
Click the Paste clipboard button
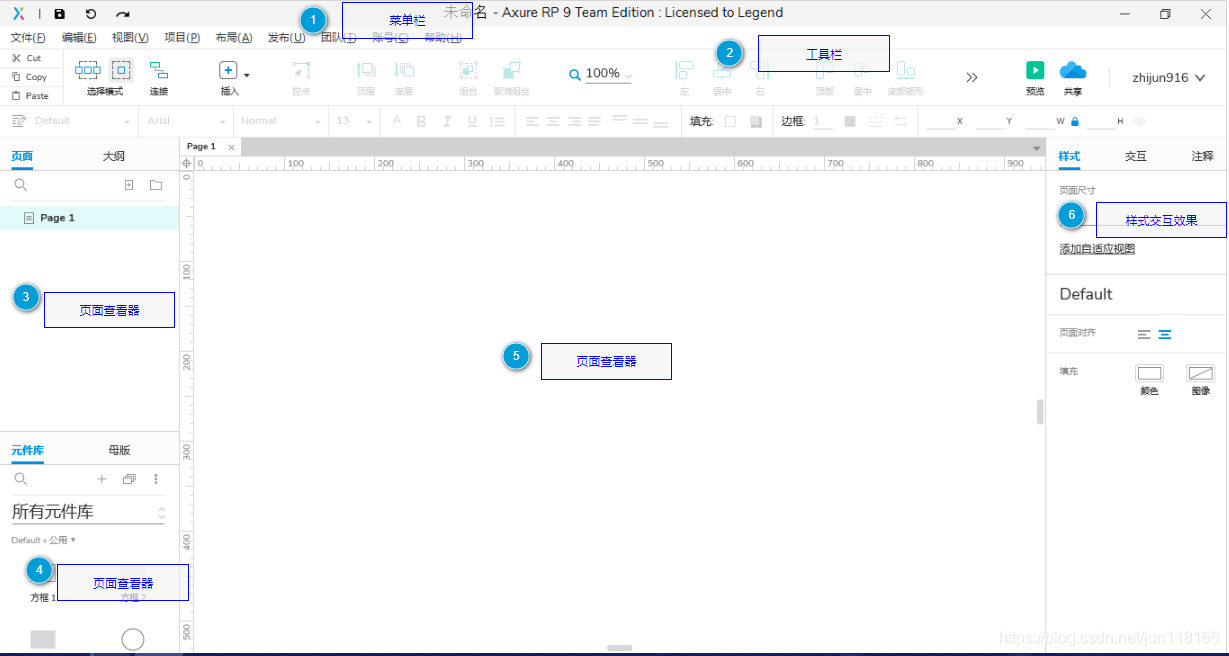click(30, 96)
